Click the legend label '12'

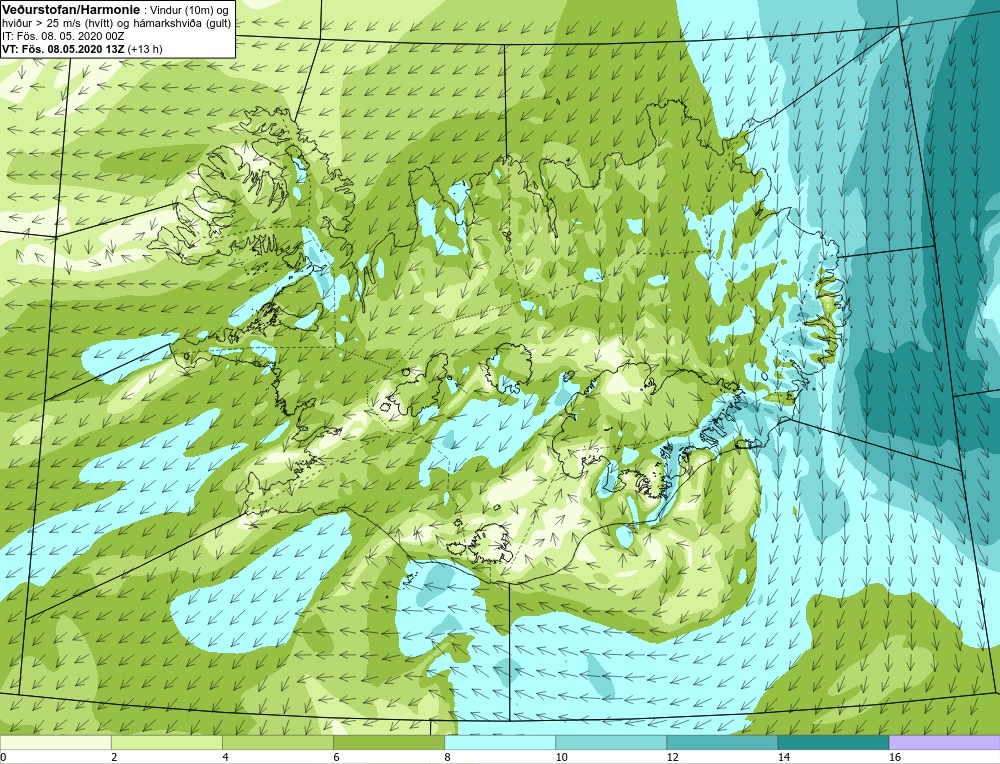[x=672, y=757]
